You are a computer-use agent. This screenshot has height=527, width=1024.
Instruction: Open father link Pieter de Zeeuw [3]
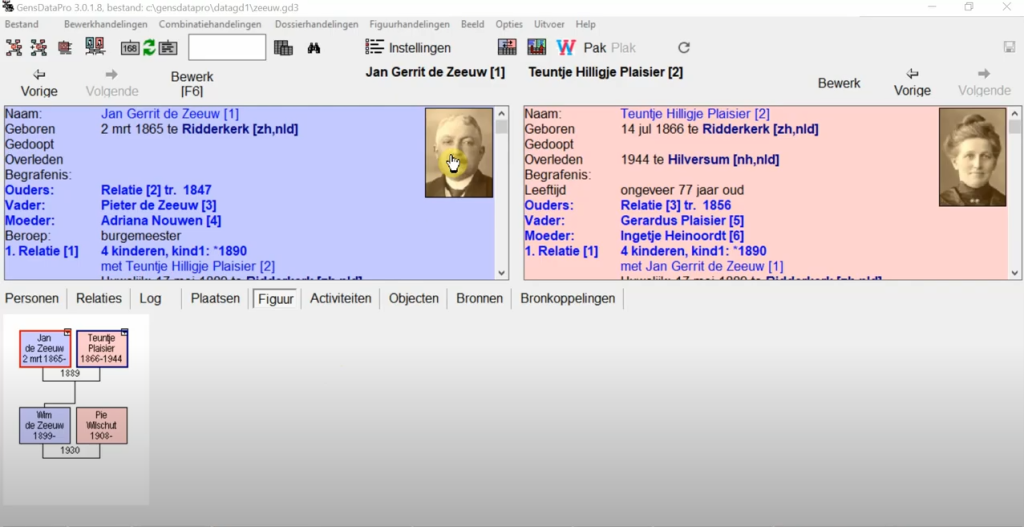(159, 205)
